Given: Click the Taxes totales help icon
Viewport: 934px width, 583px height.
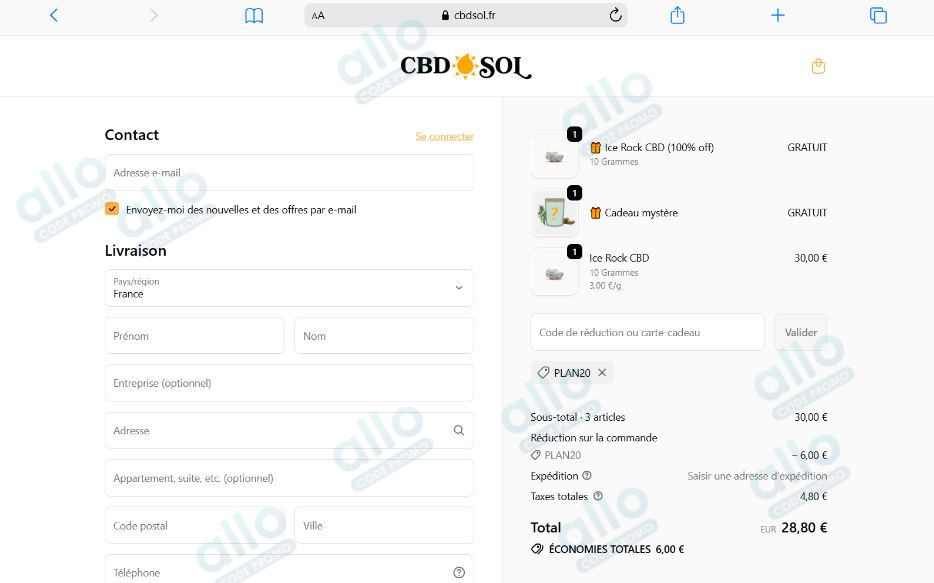Looking at the screenshot, I should pyautogui.click(x=598, y=495).
